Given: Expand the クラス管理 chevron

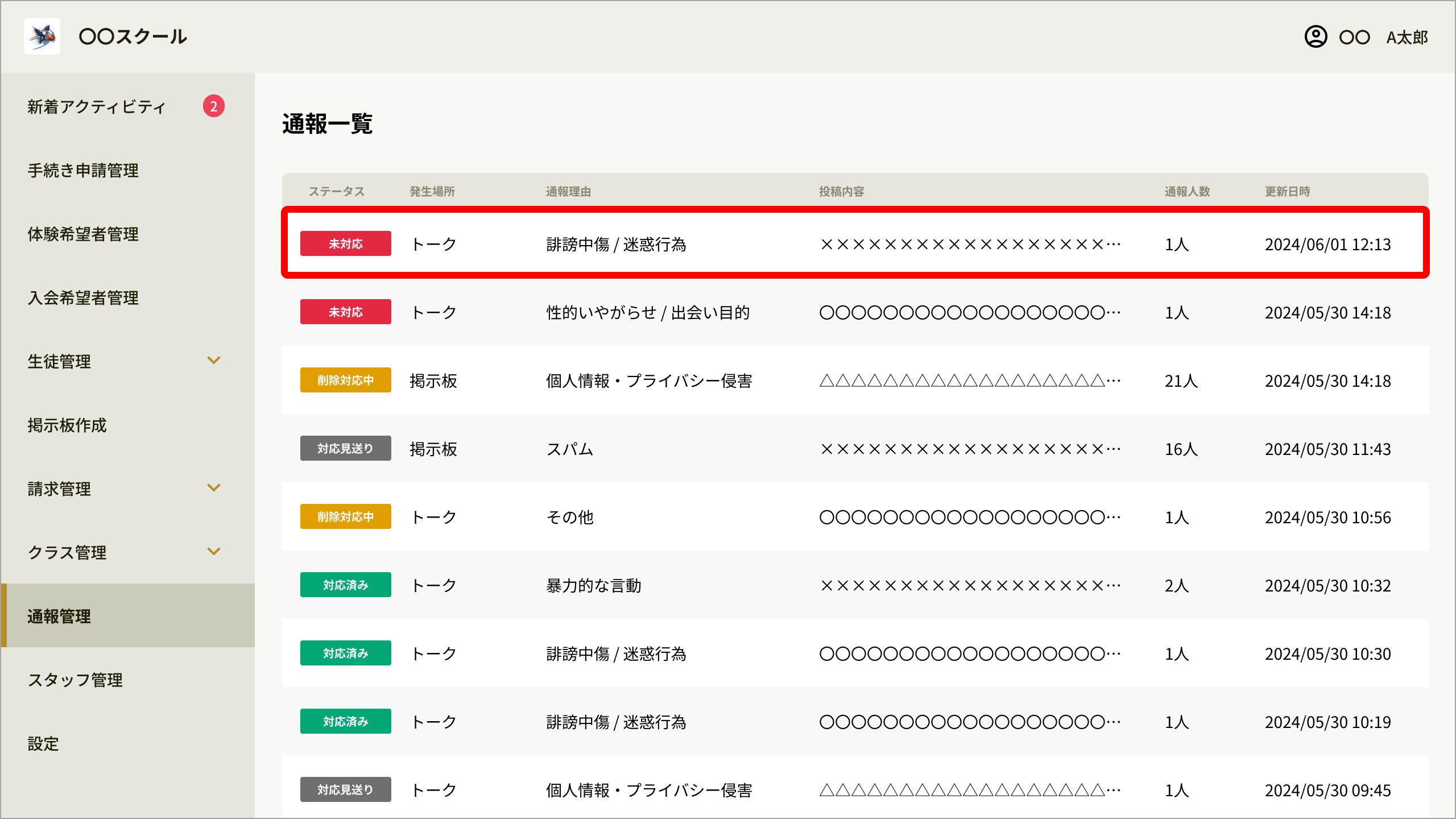Looking at the screenshot, I should click(x=214, y=552).
